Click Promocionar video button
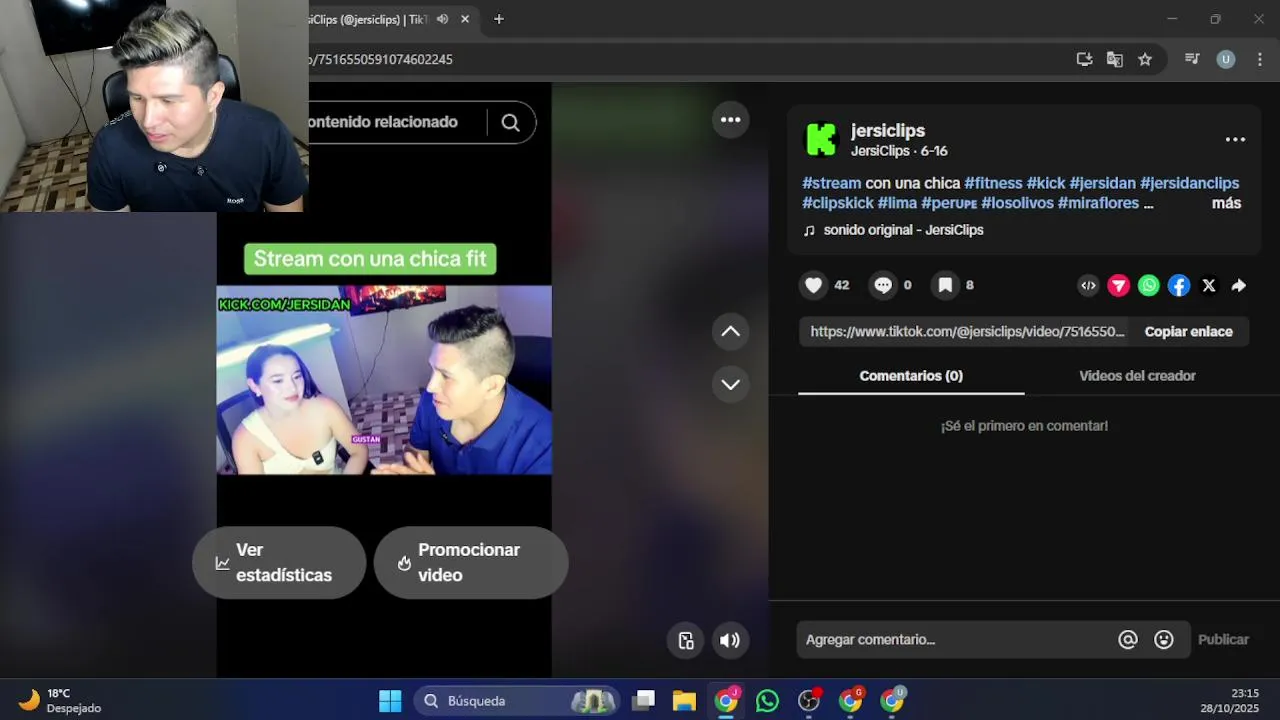The width and height of the screenshot is (1280, 720). 471,563
